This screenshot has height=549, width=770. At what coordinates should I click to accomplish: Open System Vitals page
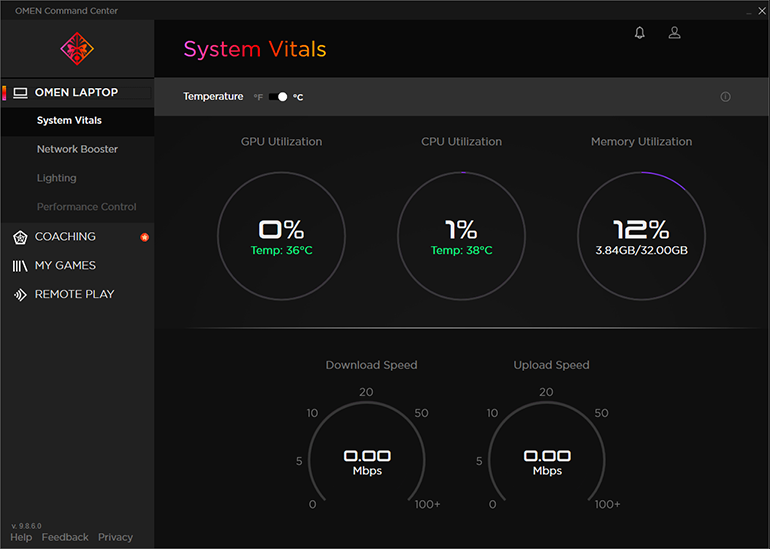click(x=78, y=121)
